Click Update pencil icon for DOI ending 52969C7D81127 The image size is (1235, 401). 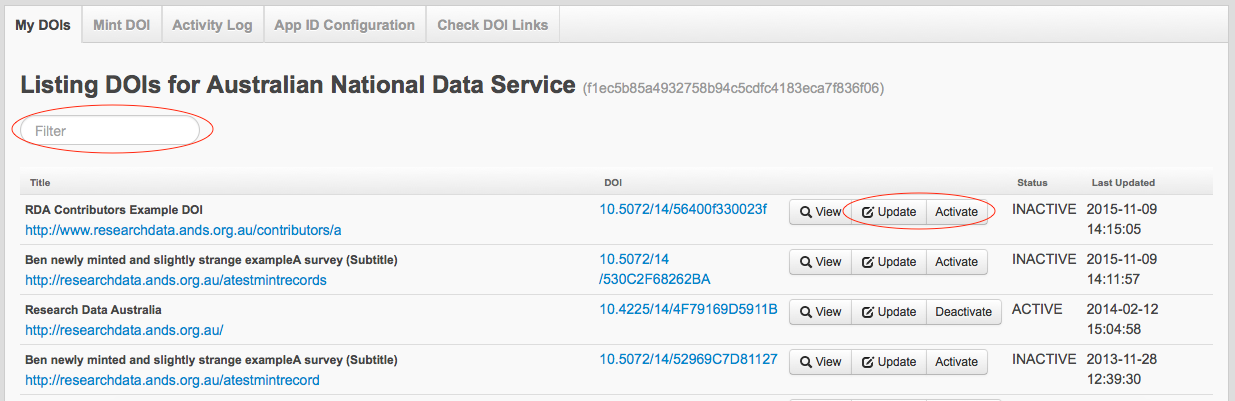click(868, 362)
